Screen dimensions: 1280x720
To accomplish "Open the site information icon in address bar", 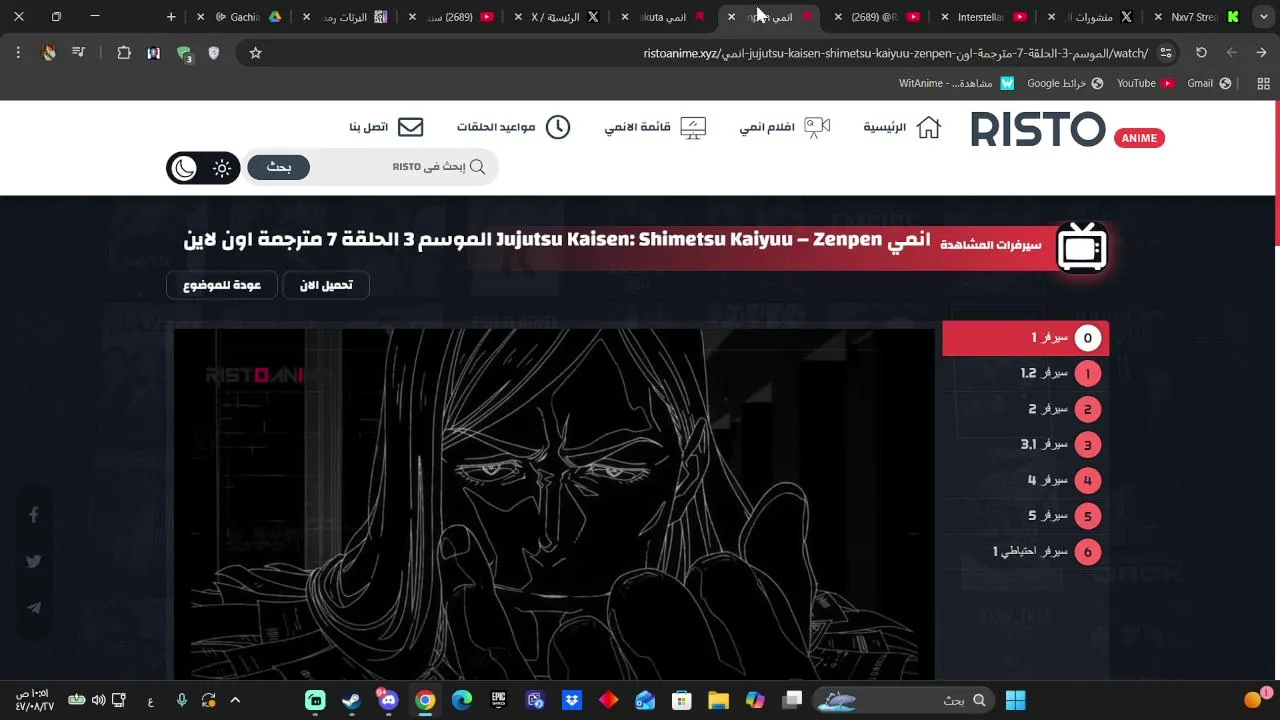I will pyautogui.click(x=1166, y=53).
